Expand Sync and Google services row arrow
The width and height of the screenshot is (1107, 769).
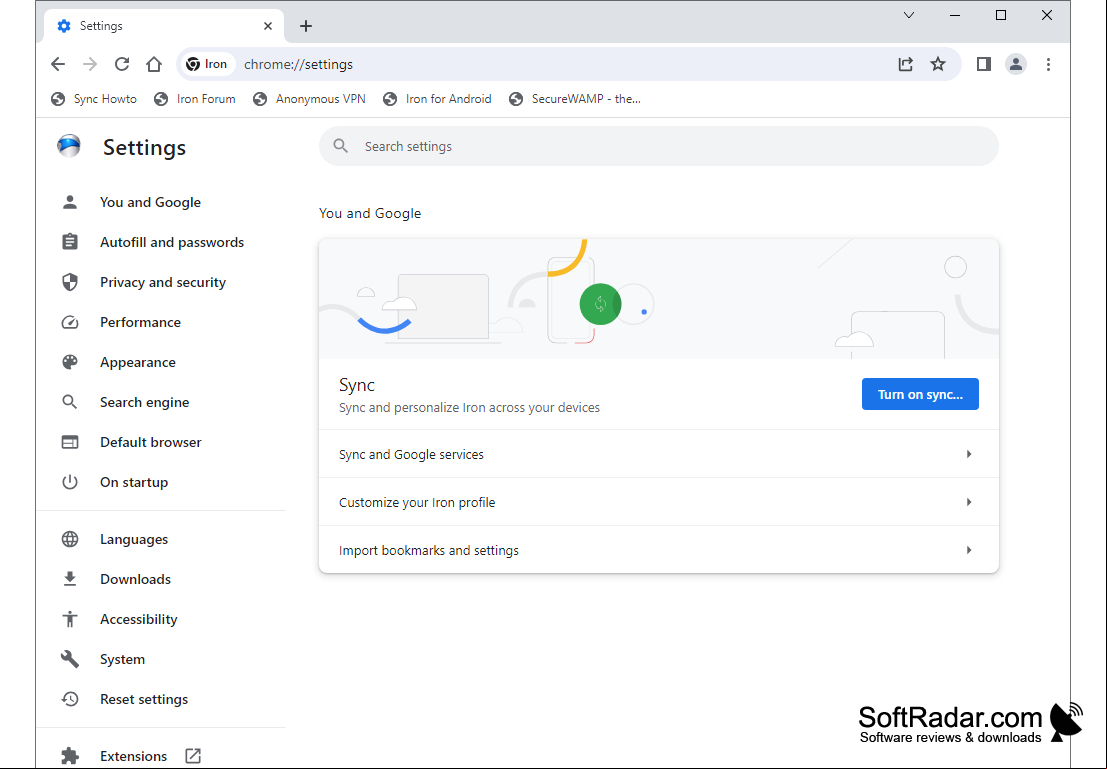click(x=969, y=454)
